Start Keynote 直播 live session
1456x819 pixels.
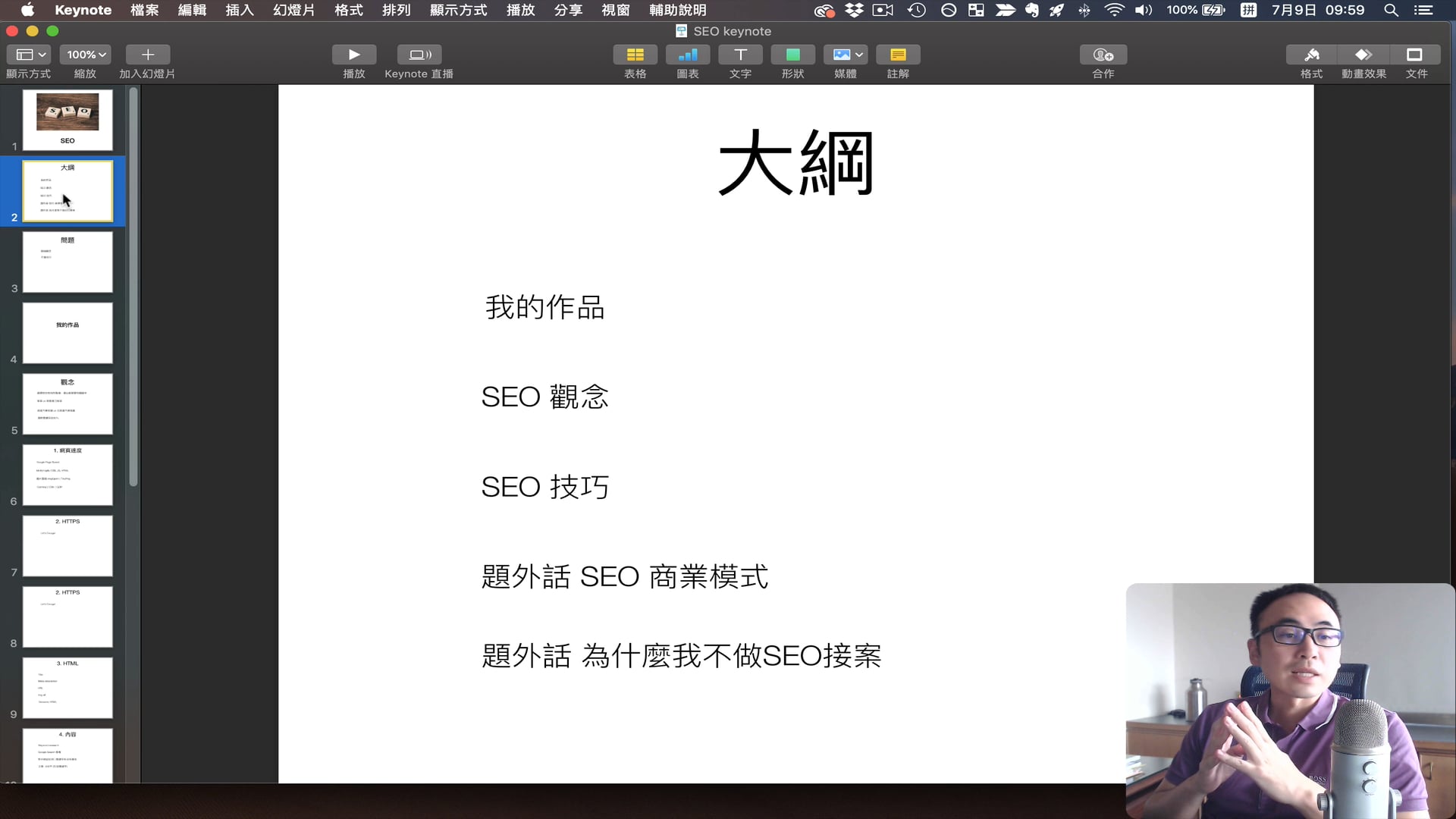point(419,55)
